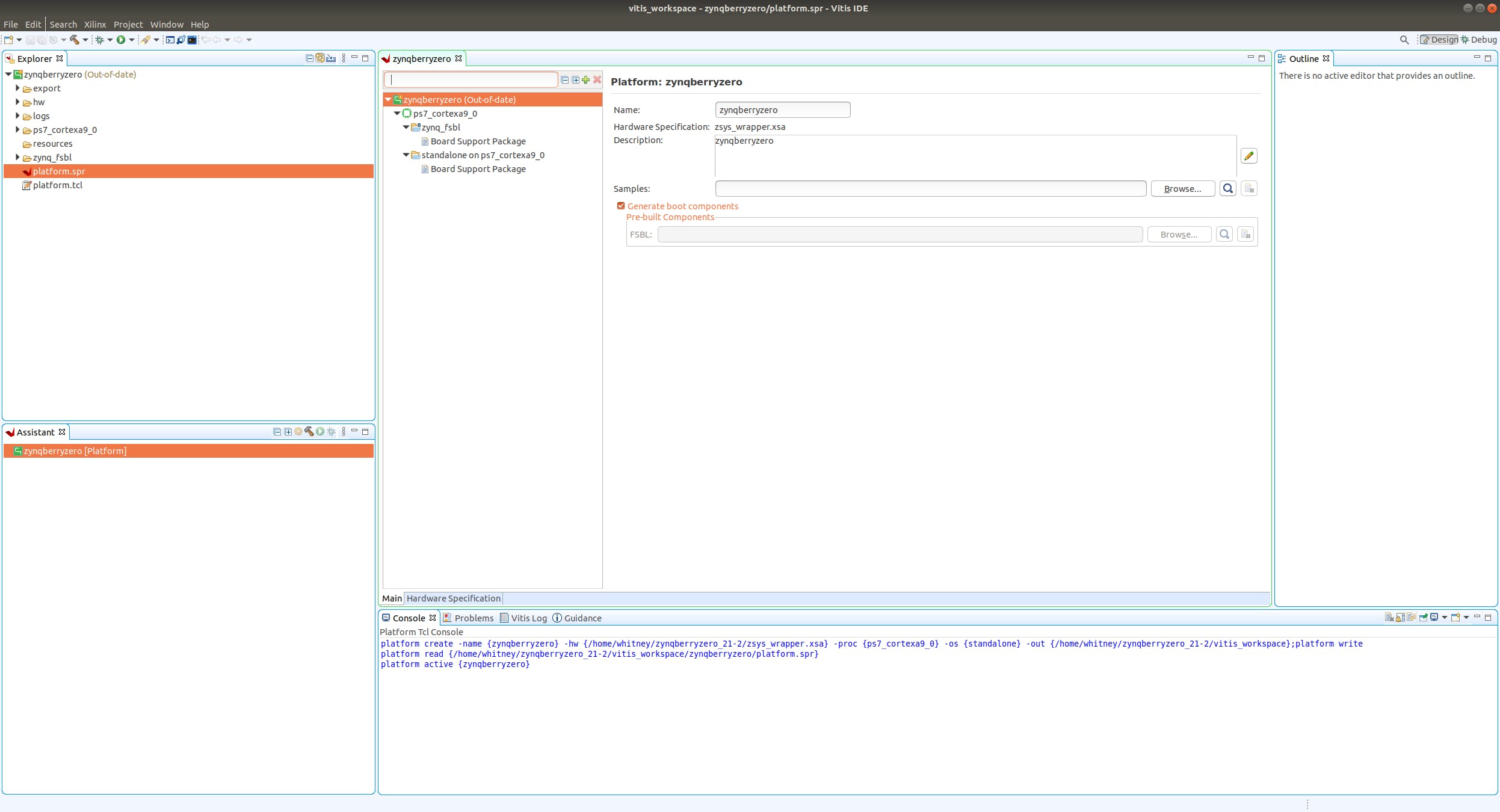The width and height of the screenshot is (1500, 812).
Task: Click the dark terminal icon in main toolbar
Action: click(x=192, y=40)
